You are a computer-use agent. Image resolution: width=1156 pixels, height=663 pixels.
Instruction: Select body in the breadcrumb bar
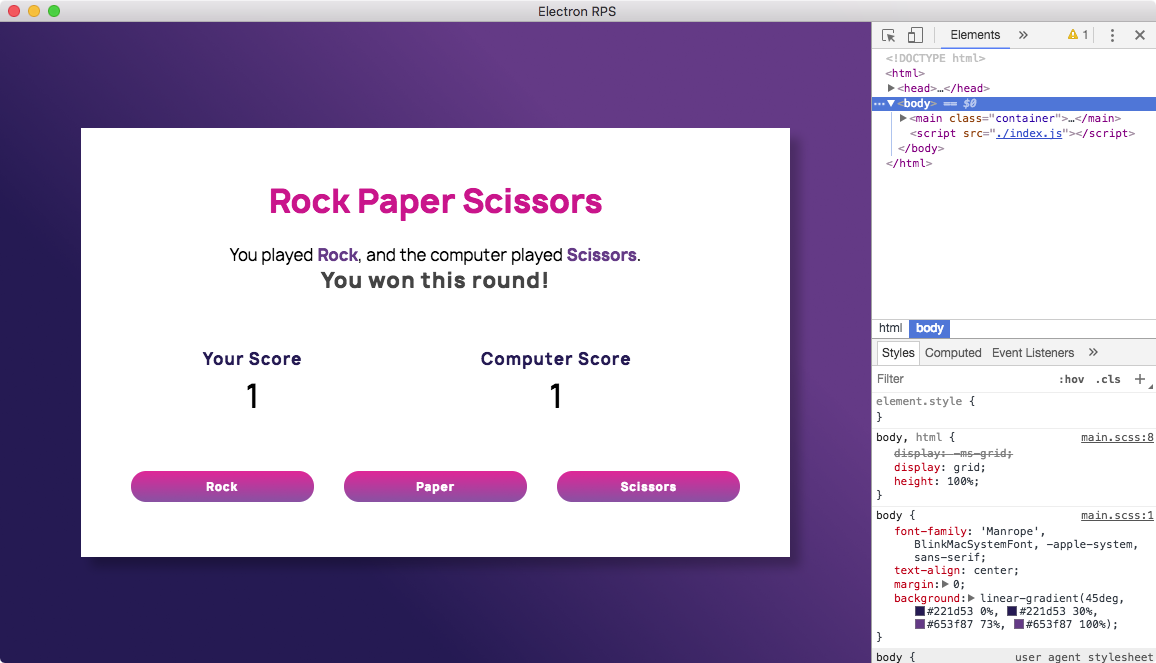(930, 328)
